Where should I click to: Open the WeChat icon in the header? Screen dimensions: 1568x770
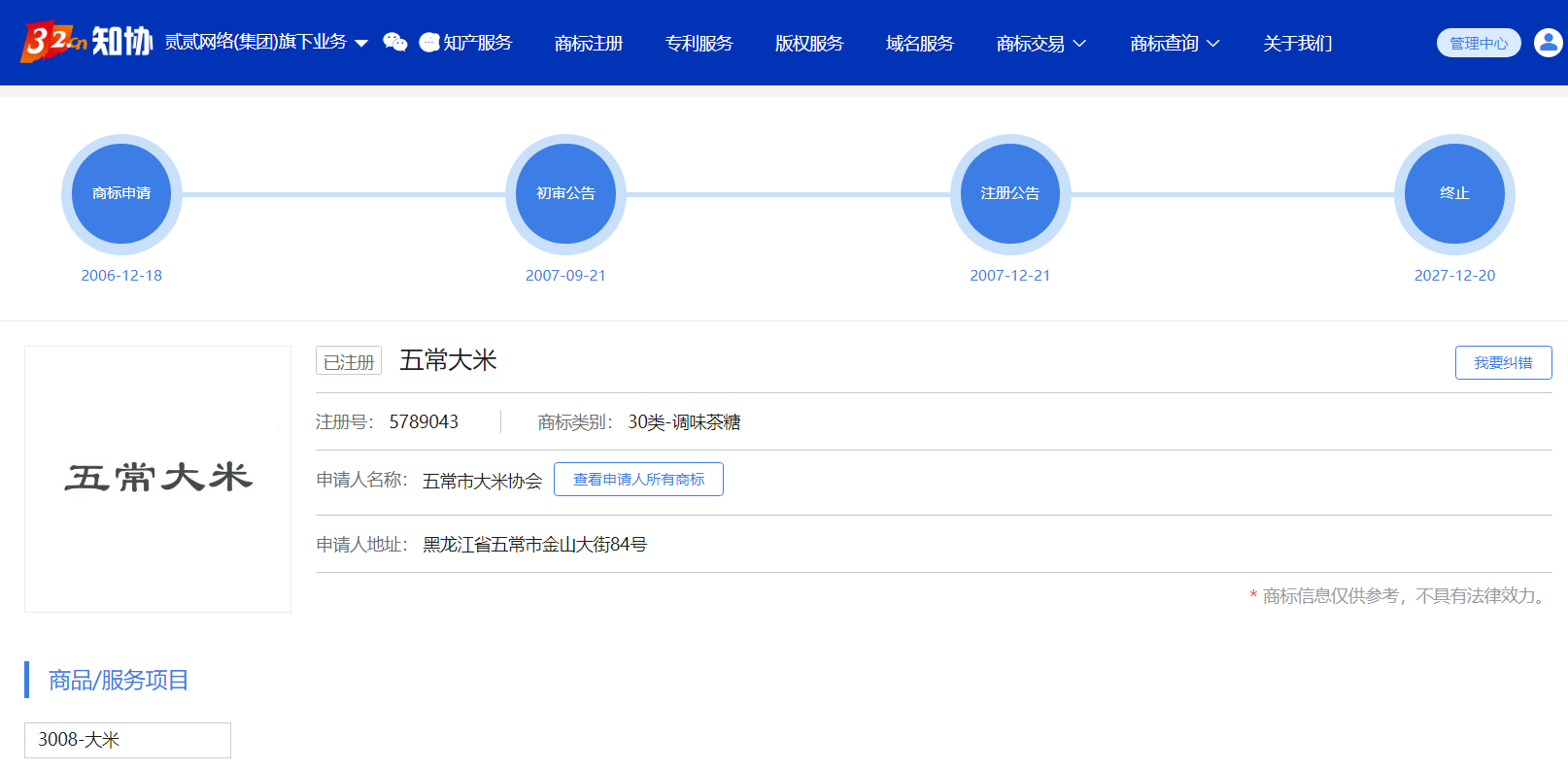click(x=395, y=42)
